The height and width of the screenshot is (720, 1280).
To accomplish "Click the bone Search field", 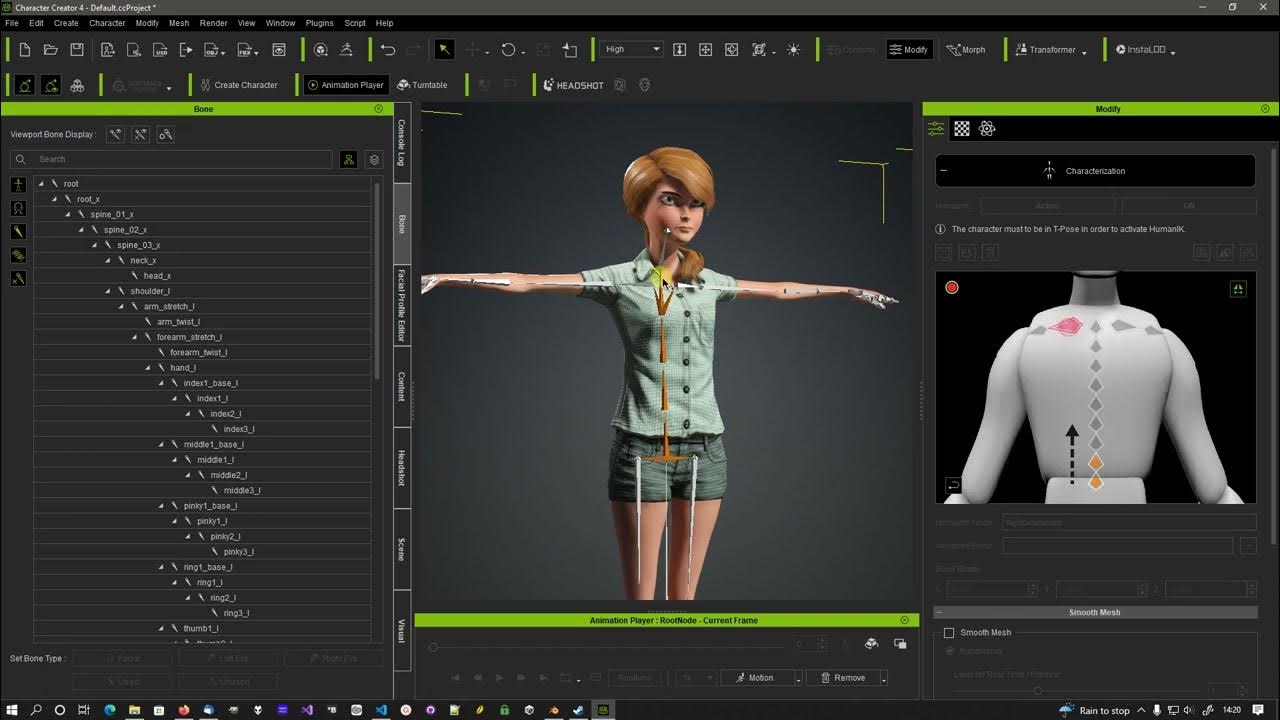I will [171, 159].
